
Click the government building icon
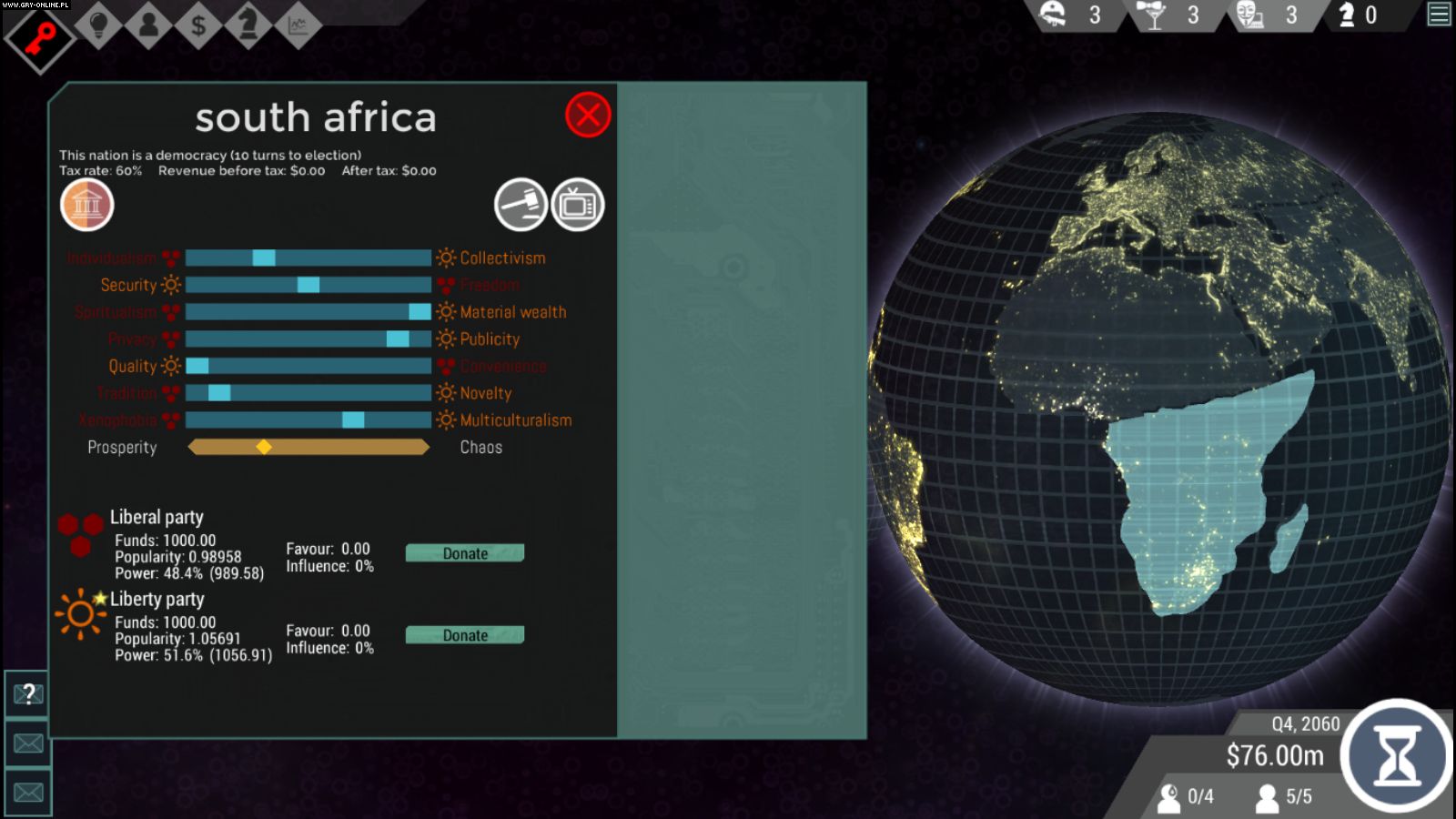[87, 205]
